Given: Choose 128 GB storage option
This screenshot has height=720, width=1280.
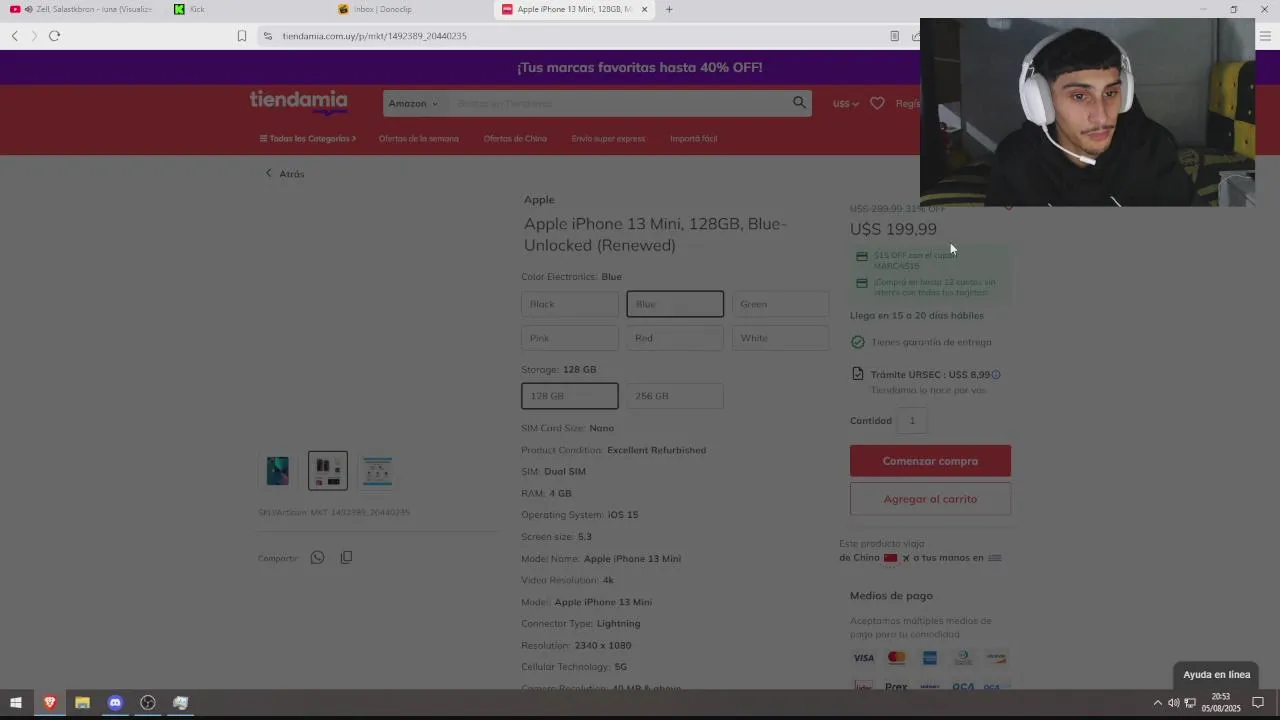Looking at the screenshot, I should [x=570, y=396].
